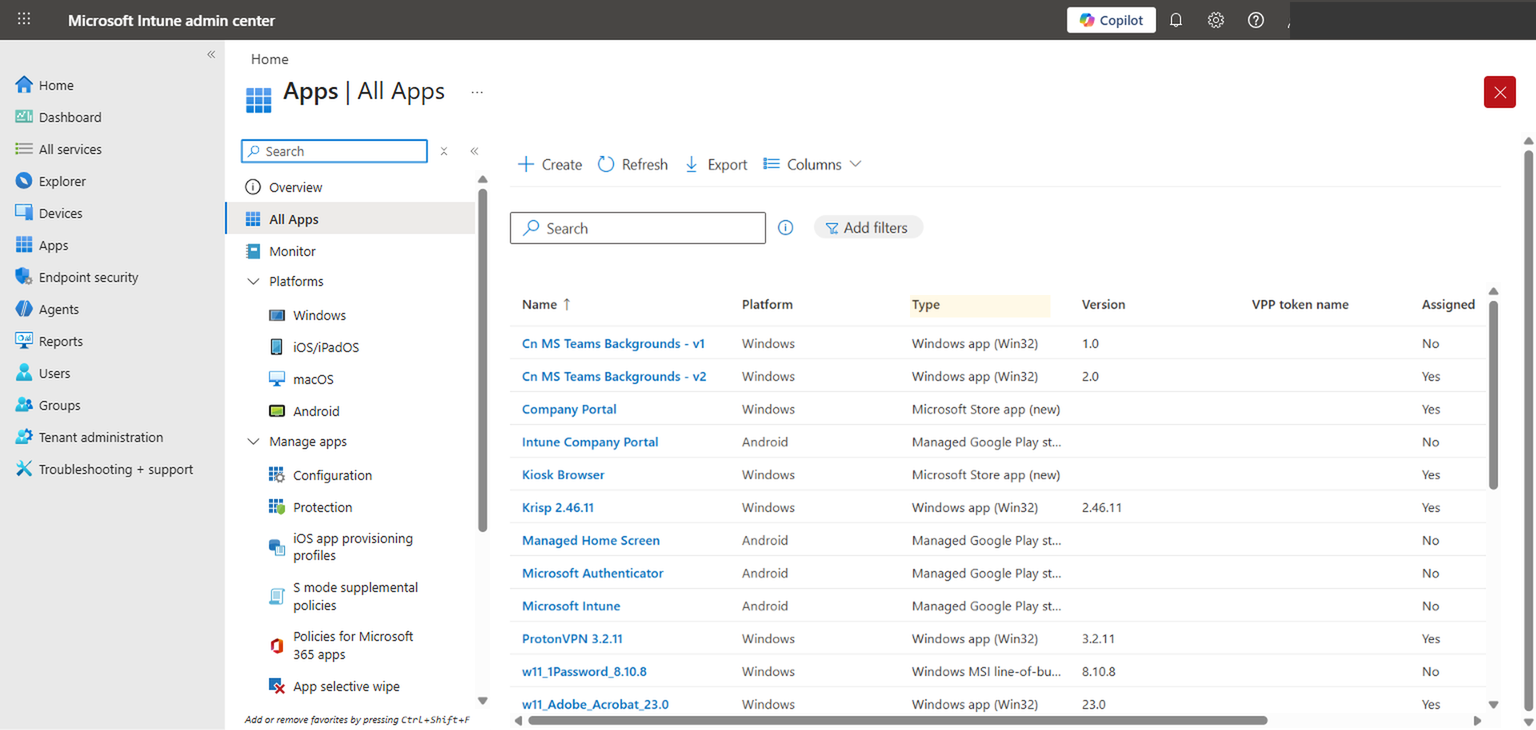This screenshot has height=730, width=1536.
Task: Collapse the Manage apps section
Action: pos(253,441)
